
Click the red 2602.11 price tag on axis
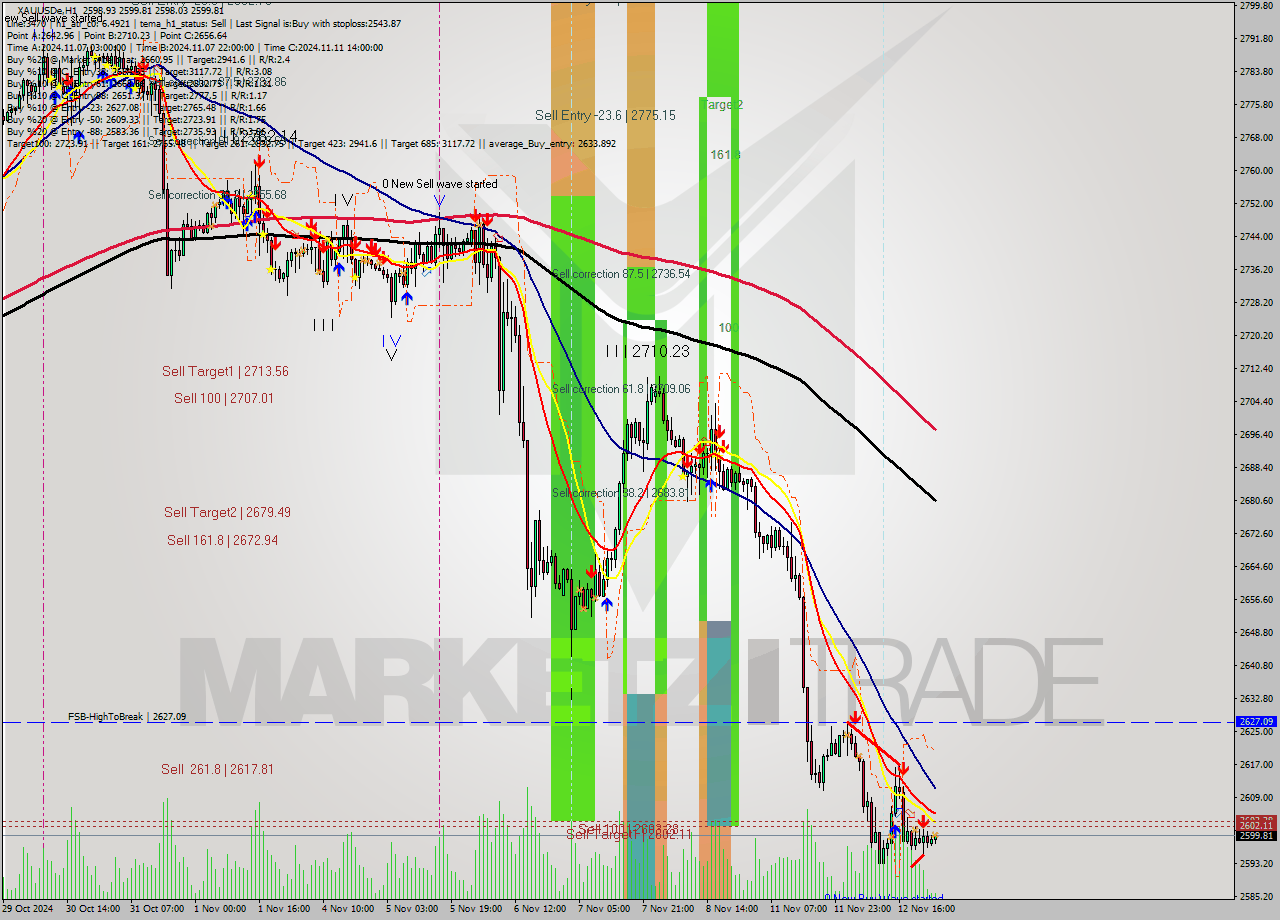1255,825
